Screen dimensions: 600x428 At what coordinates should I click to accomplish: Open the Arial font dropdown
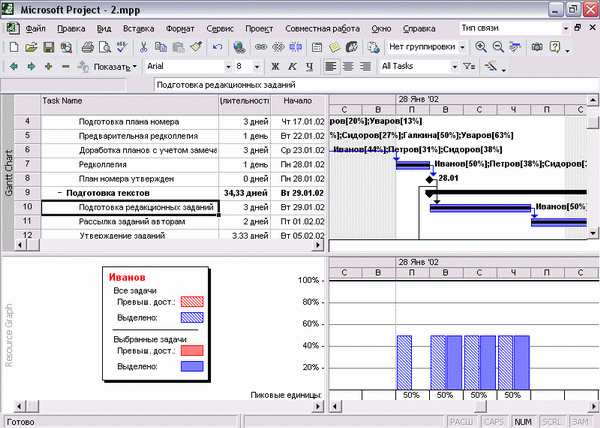228,67
